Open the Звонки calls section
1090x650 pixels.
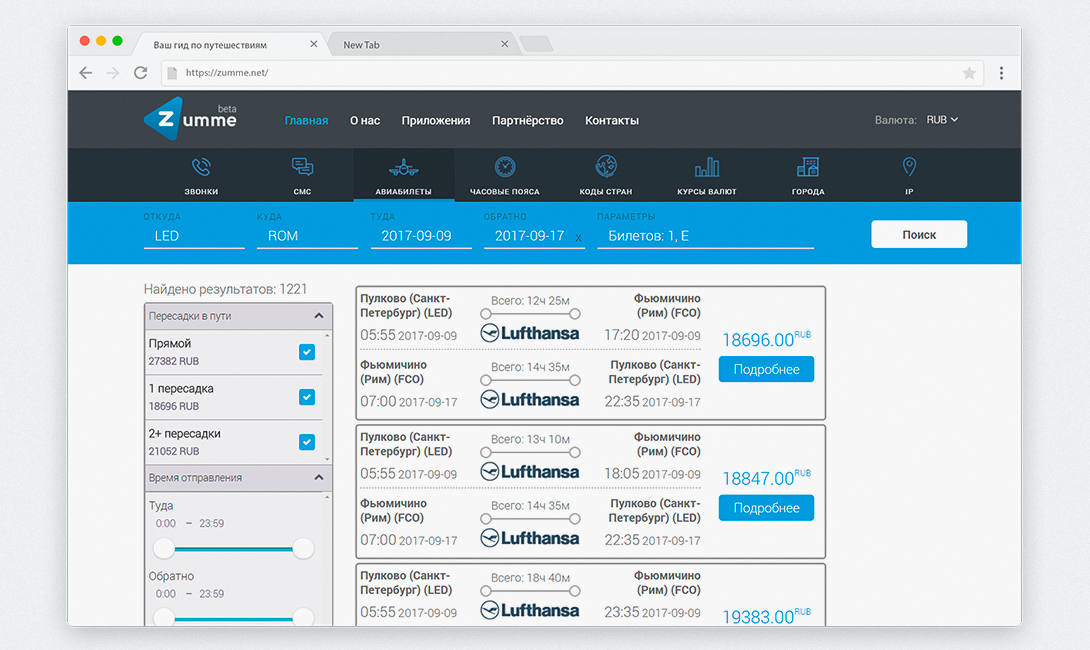[201, 175]
